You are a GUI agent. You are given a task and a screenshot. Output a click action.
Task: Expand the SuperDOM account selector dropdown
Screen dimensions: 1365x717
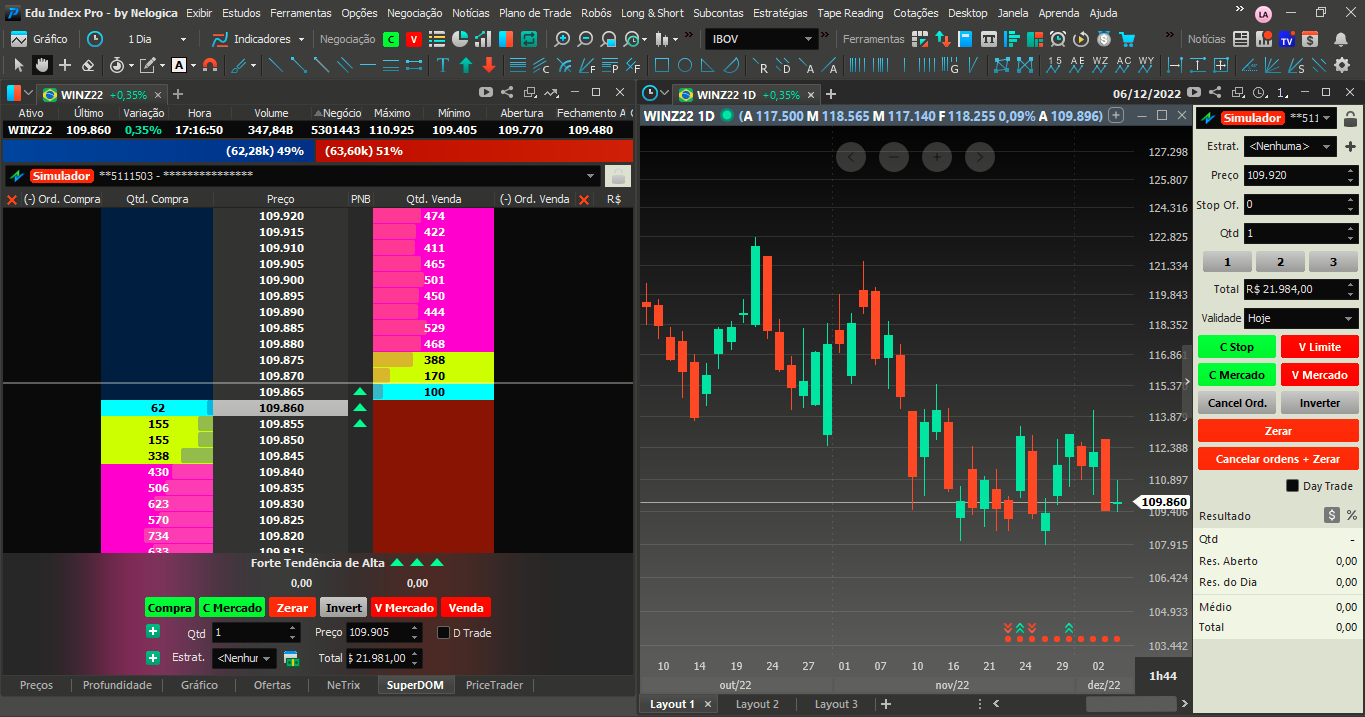click(591, 176)
